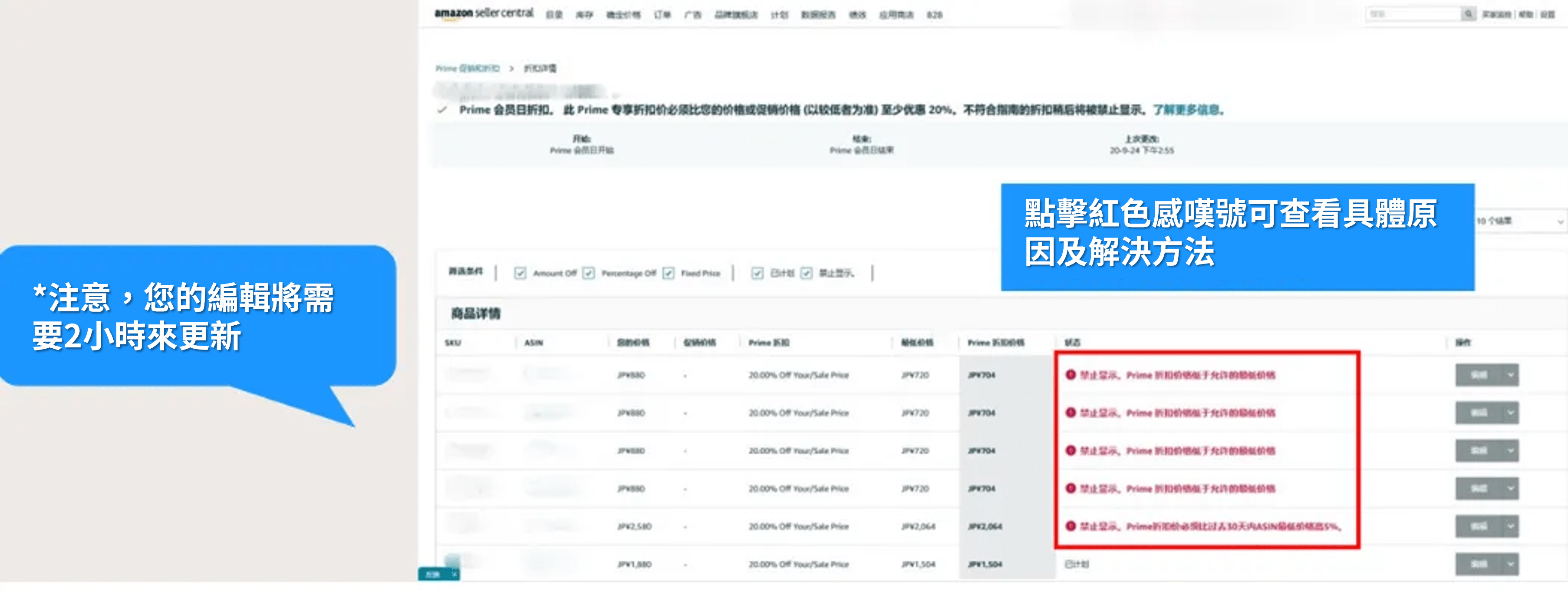Open Settings (设置) at the top right

[1548, 13]
